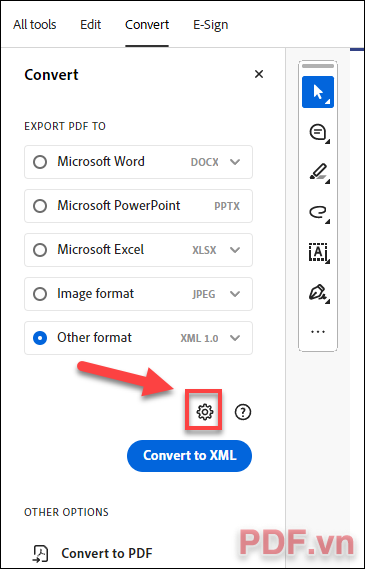Select Image format radio button
Viewport: 365px width, 569px height.
[40, 294]
